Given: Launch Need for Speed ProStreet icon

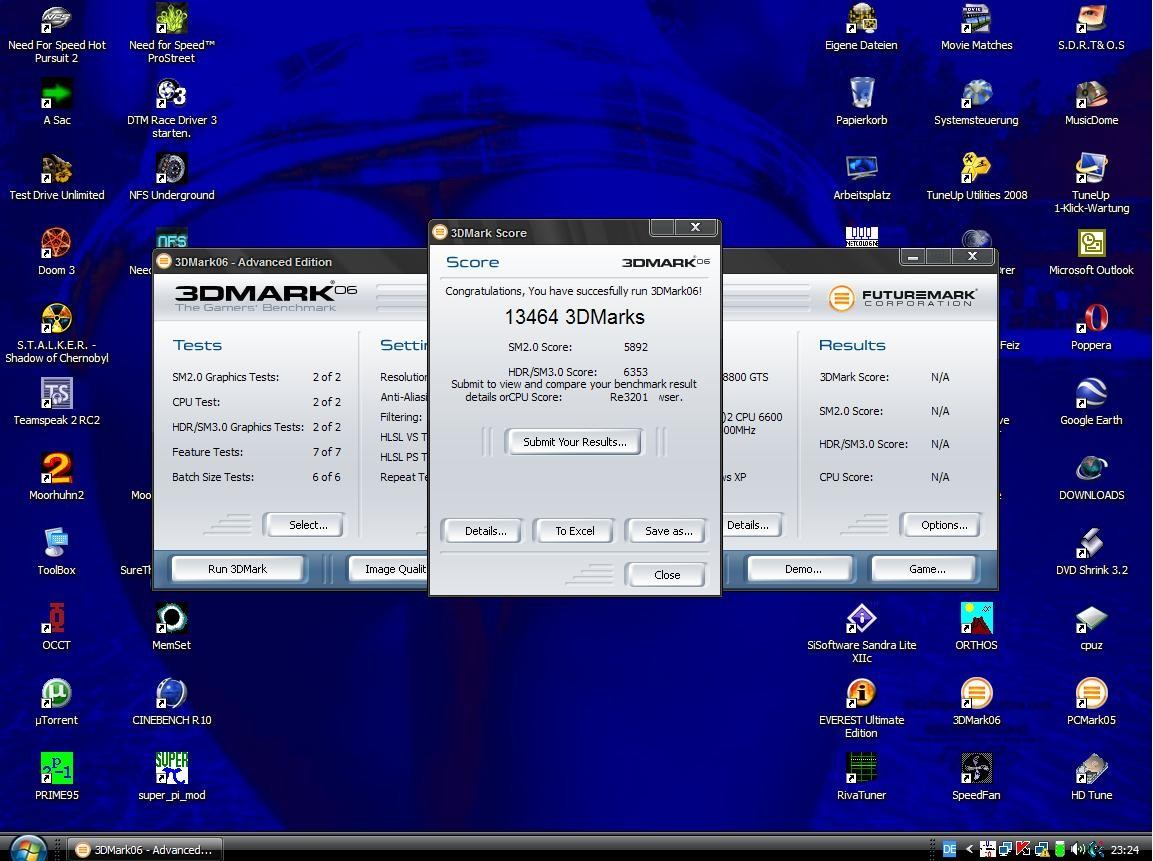Looking at the screenshot, I should tap(171, 34).
